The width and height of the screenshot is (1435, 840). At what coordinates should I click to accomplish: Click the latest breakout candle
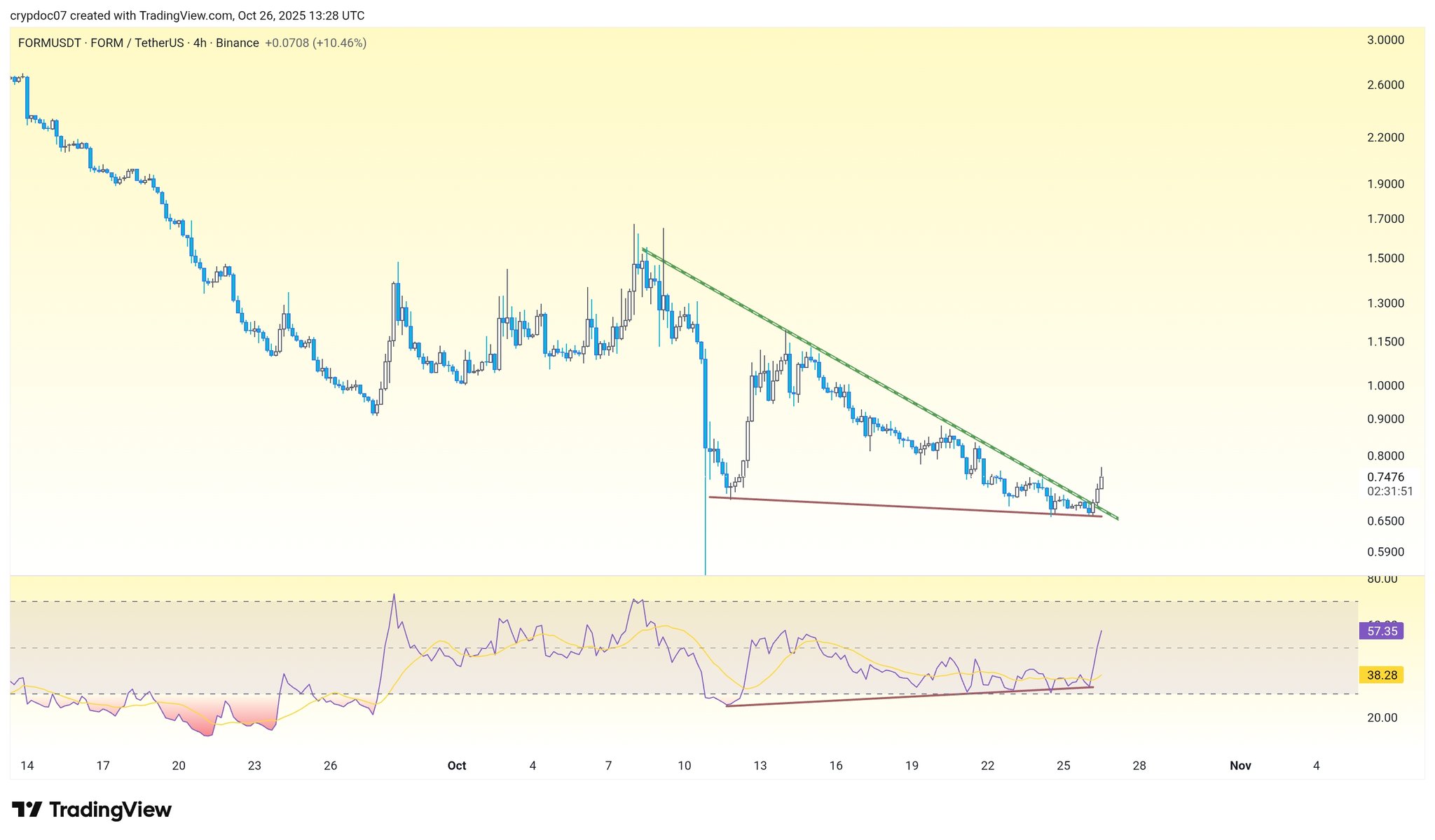[x=1101, y=482]
